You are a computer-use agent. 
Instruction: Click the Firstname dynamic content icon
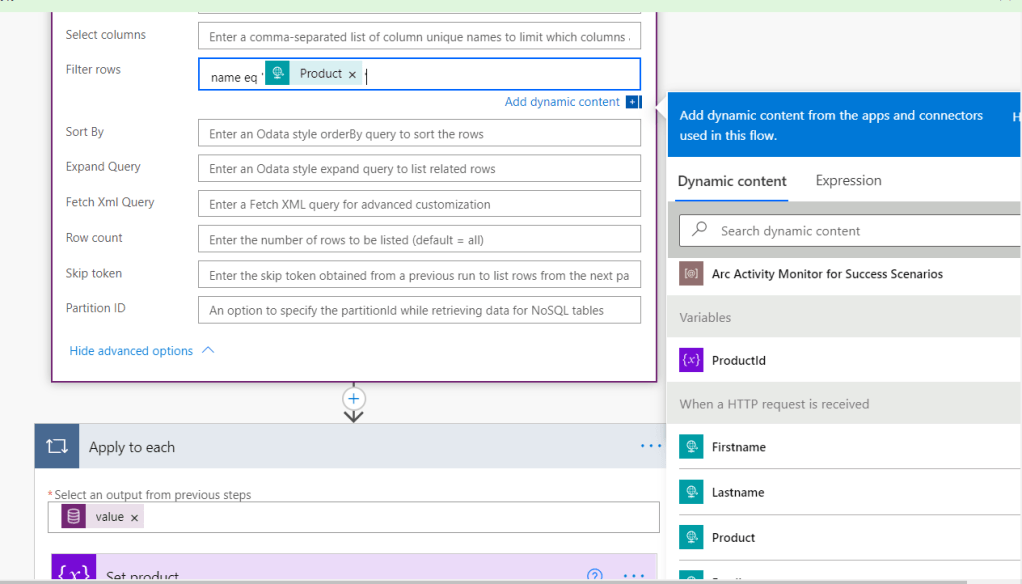pos(691,447)
